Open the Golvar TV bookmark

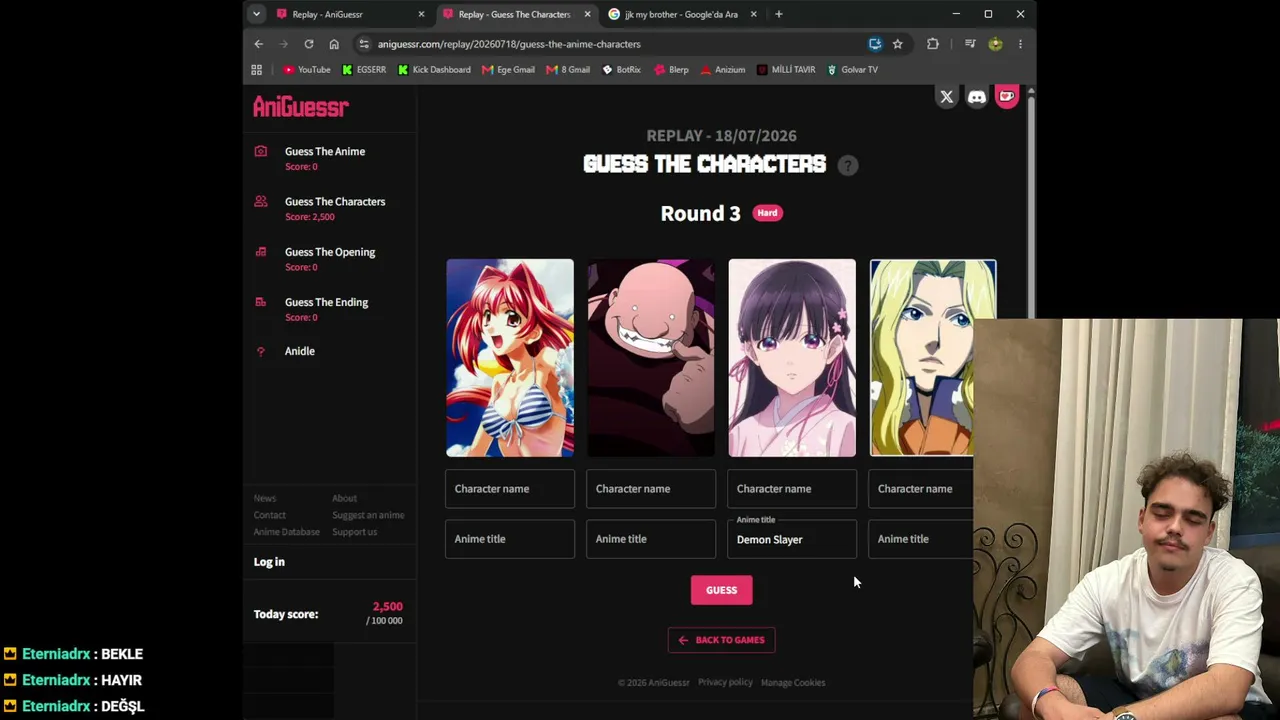coord(852,70)
